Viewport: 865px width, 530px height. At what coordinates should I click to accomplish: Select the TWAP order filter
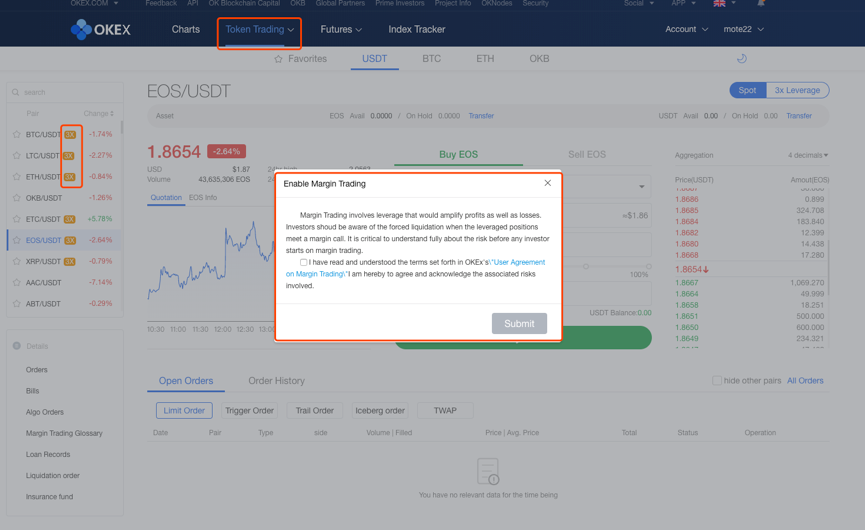click(x=445, y=410)
